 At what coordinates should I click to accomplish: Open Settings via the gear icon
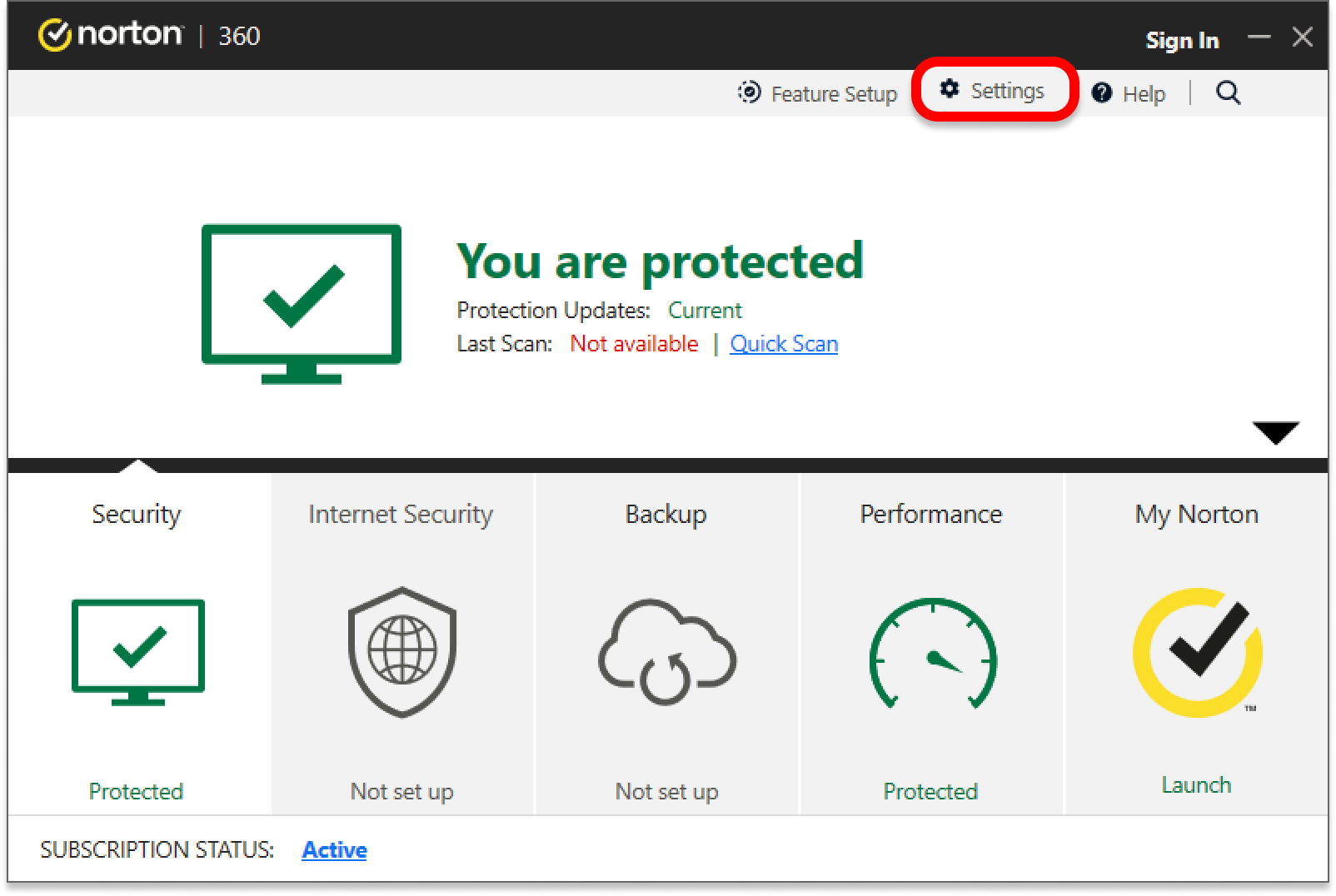(x=950, y=89)
